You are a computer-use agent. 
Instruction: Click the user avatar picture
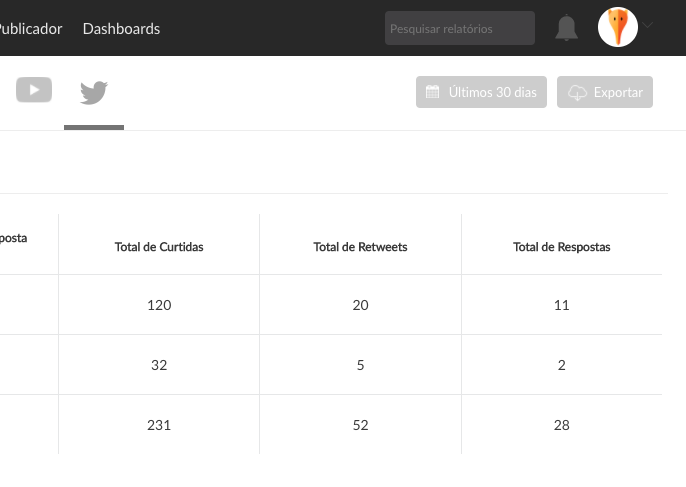click(x=618, y=27)
